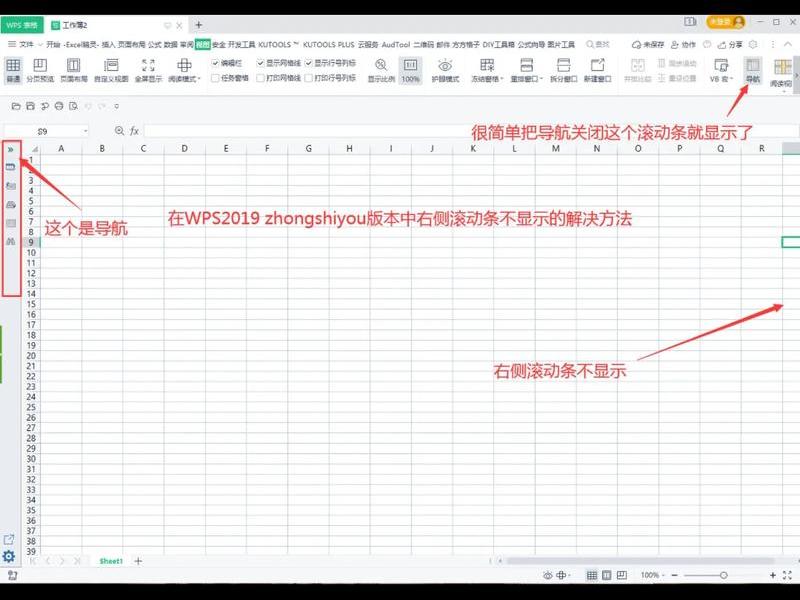Click the select-all corner triangle
Image resolution: width=800 pixels, height=600 pixels.
click(x=35, y=149)
